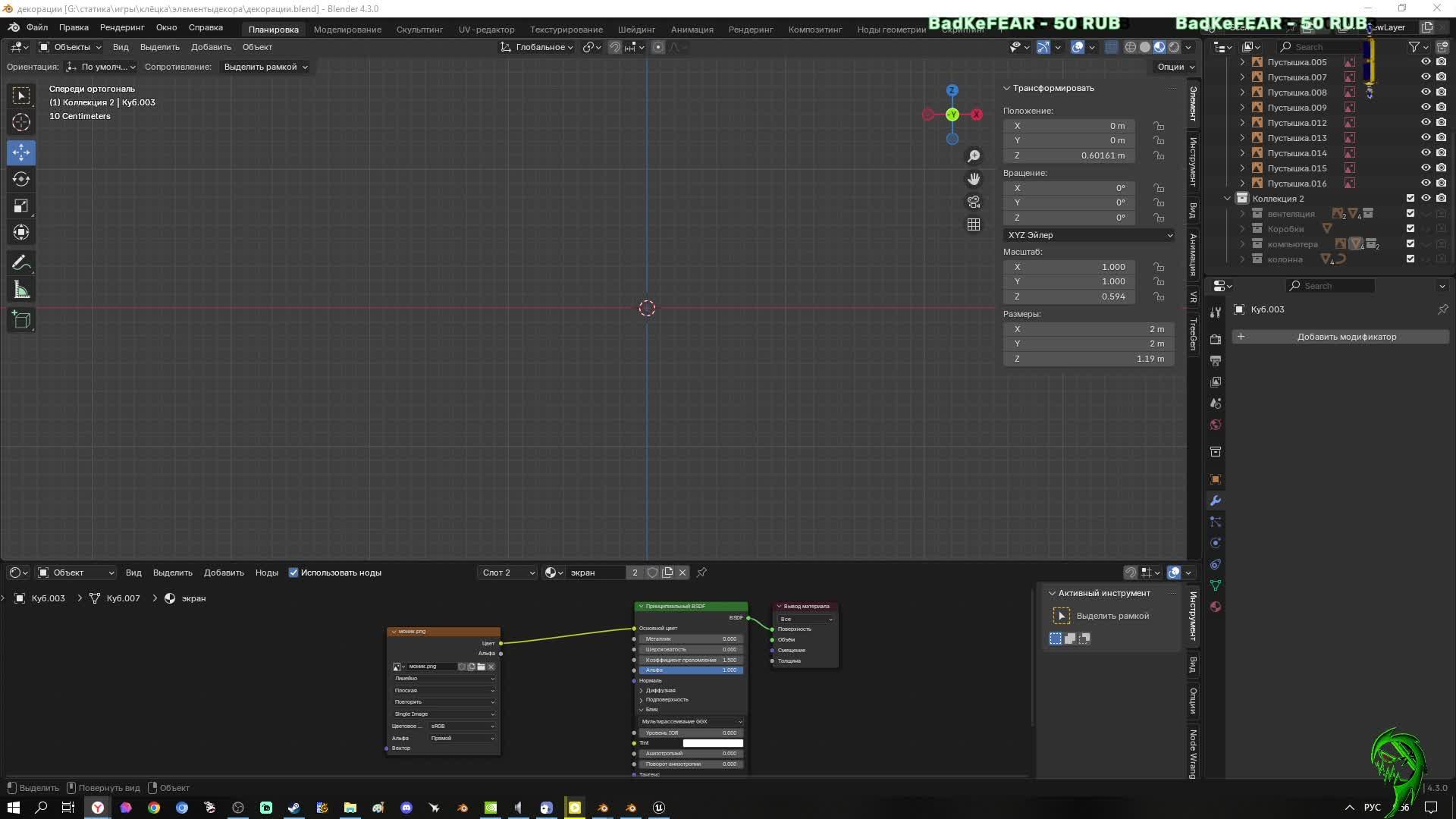Image resolution: width=1456 pixels, height=819 pixels.
Task: Open the Рендеринг menu
Action: [122, 27]
